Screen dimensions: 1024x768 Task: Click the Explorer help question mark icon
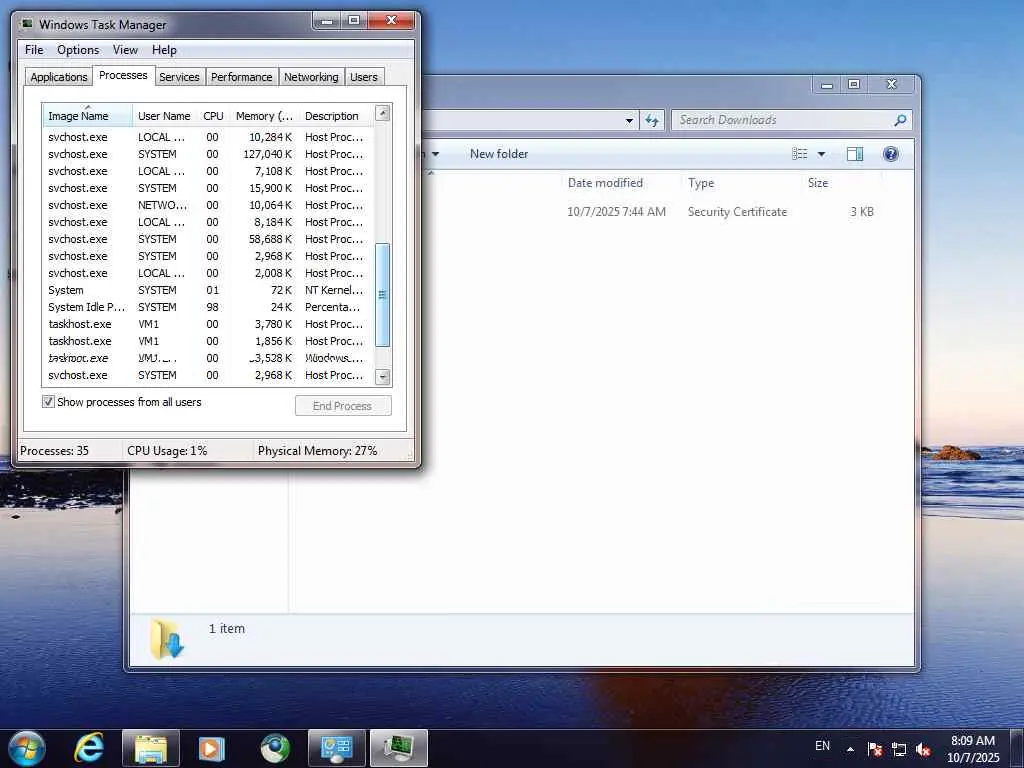pyautogui.click(x=891, y=154)
